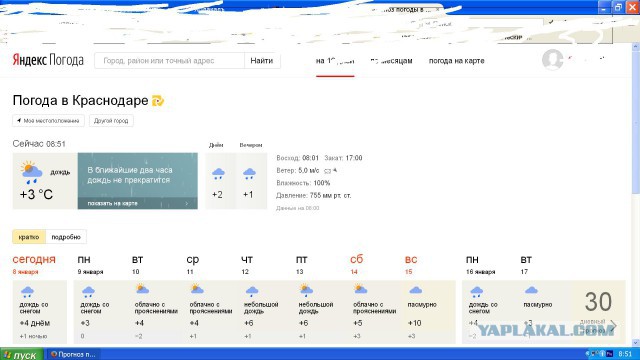Open the 10-day forecast tab

pos(335,61)
